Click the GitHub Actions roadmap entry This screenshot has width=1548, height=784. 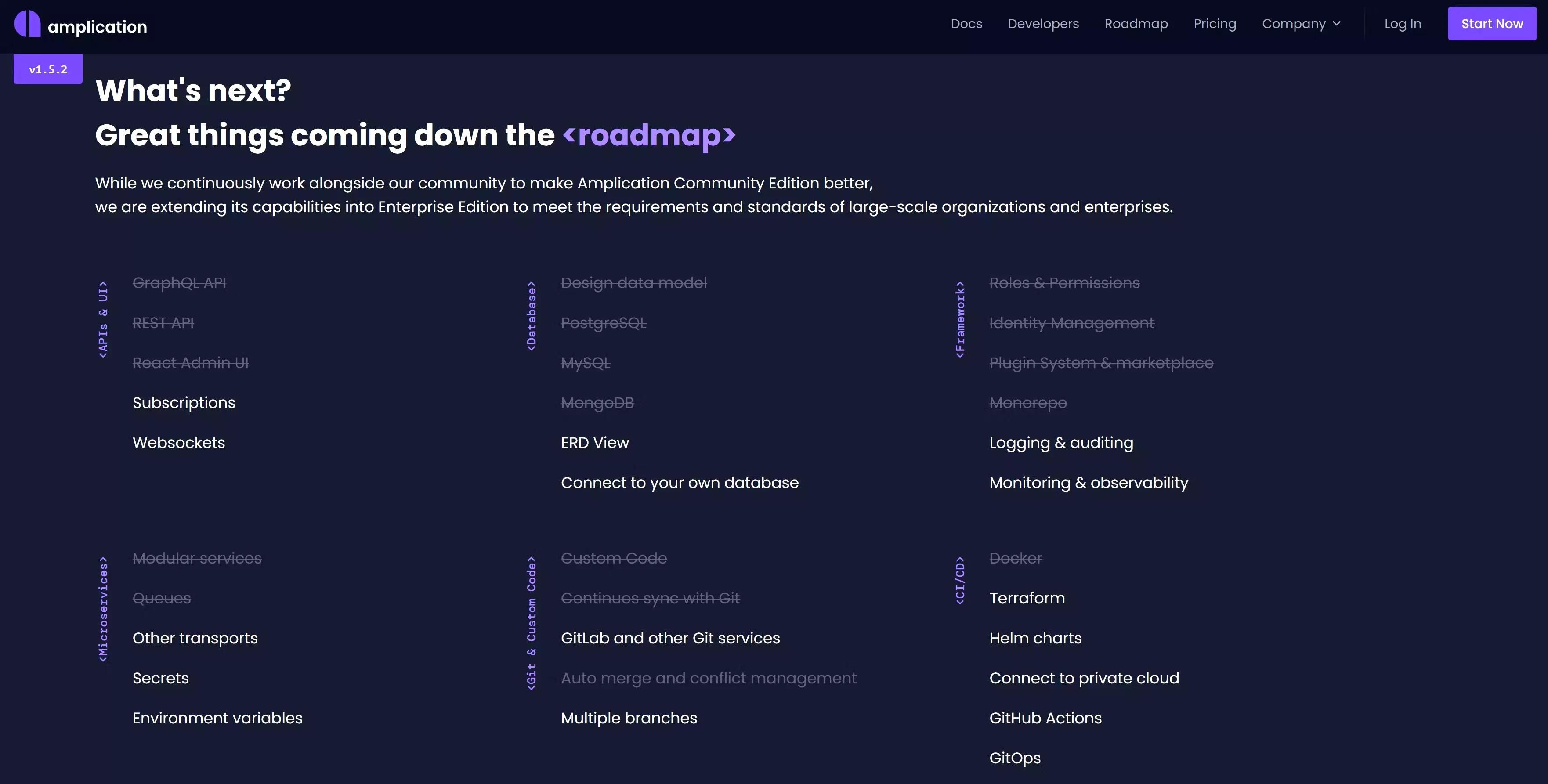coord(1045,717)
